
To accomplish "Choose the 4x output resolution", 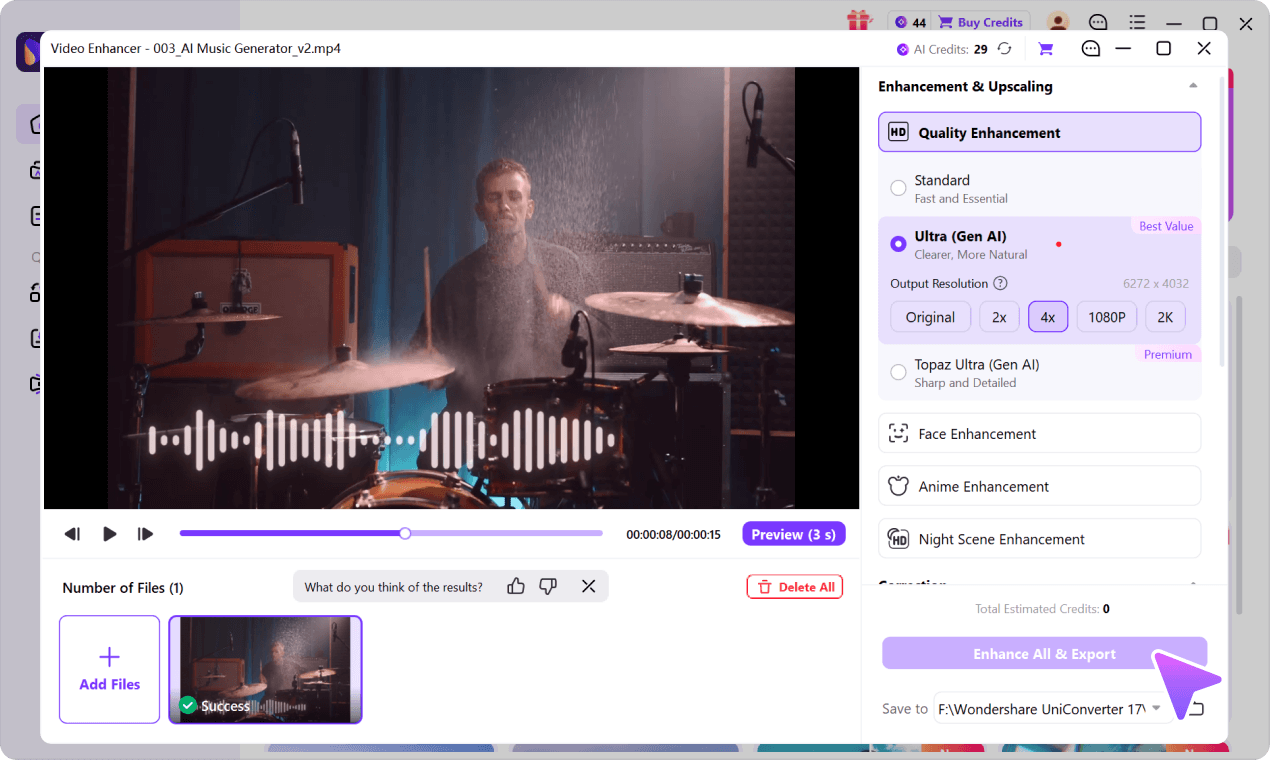I will coord(1048,317).
